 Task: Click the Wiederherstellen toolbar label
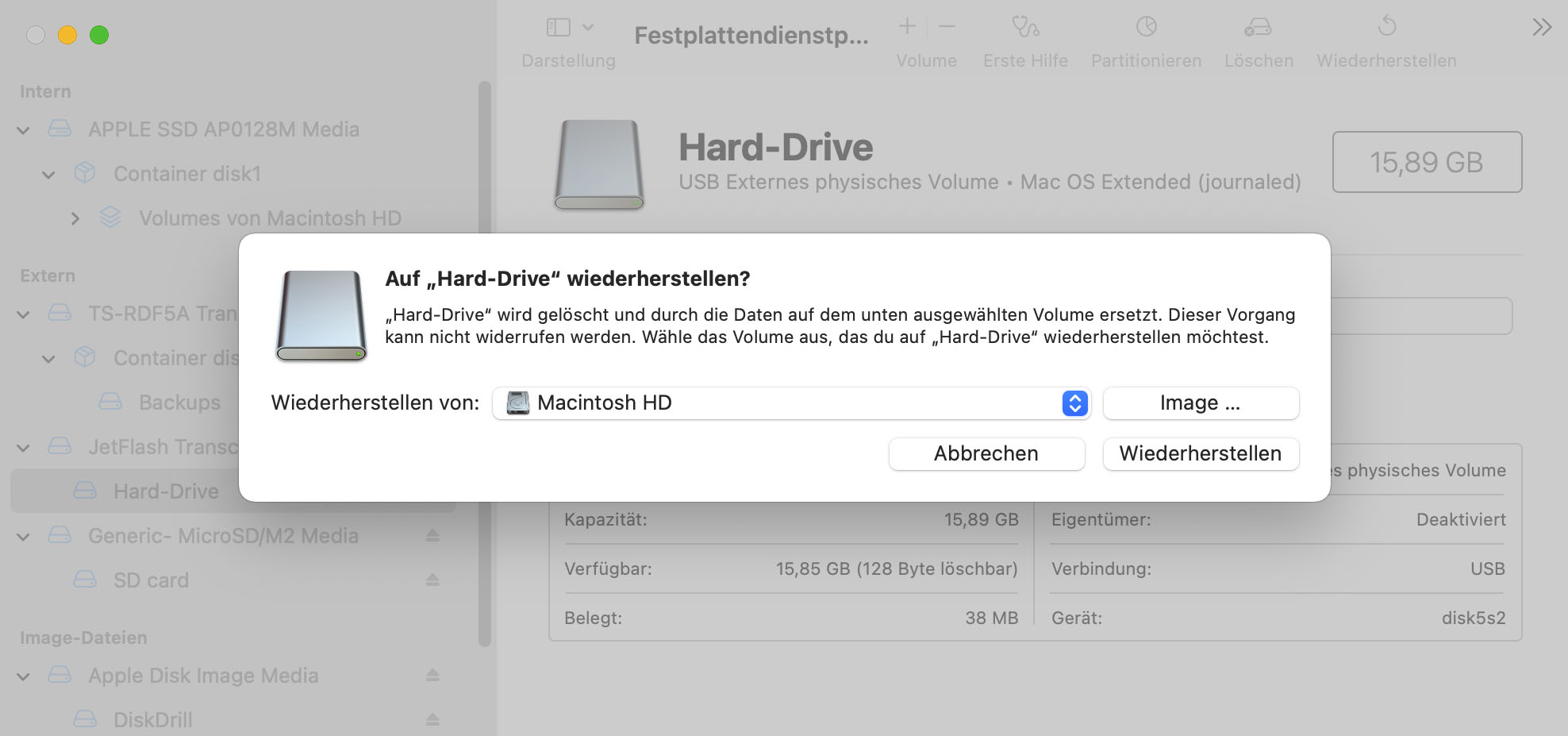tap(1386, 61)
